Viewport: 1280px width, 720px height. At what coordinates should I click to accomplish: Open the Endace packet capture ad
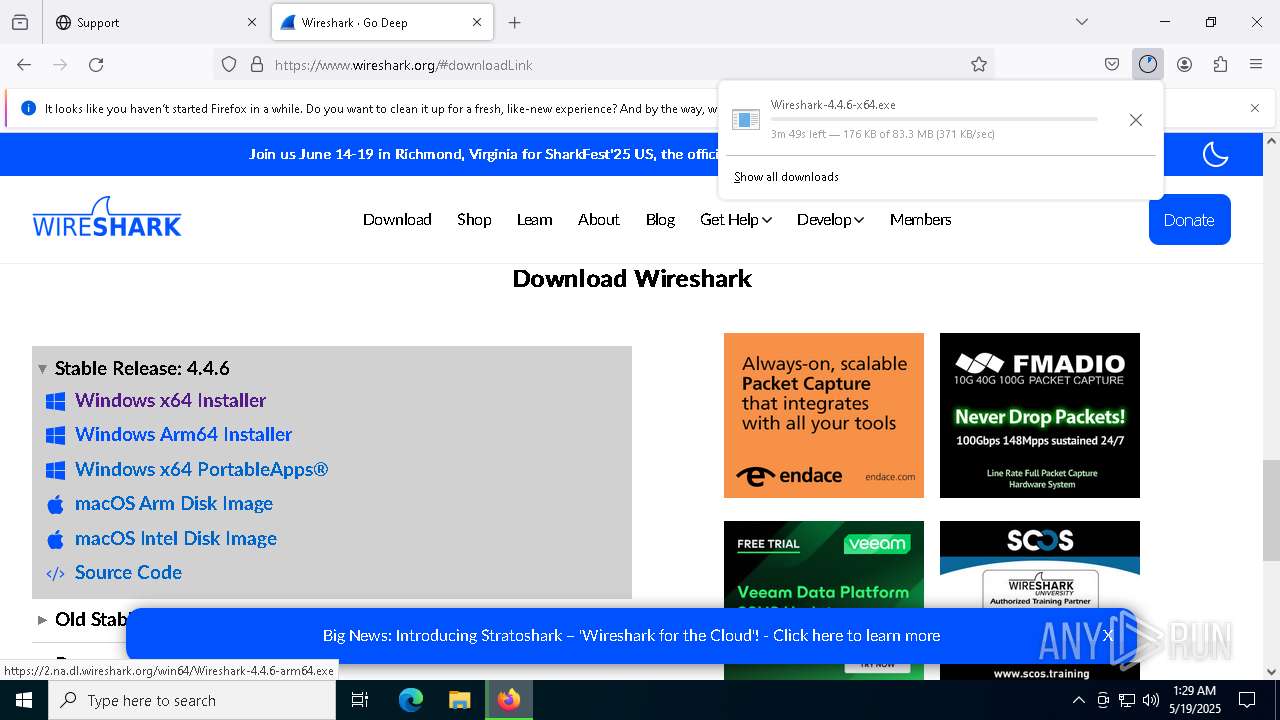[x=824, y=415]
